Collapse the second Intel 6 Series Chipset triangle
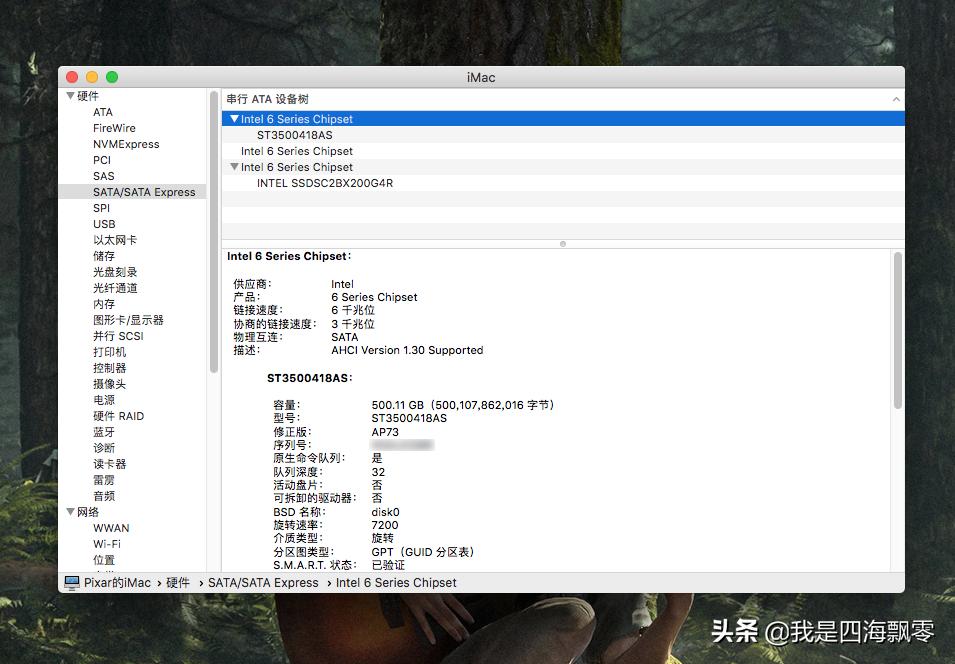The image size is (955, 664). click(234, 166)
